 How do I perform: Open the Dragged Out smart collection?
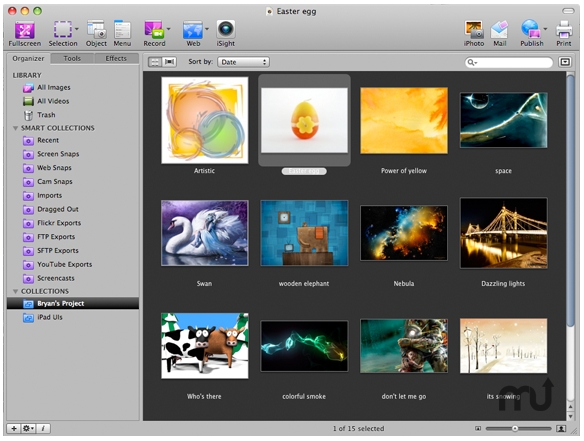pyautogui.click(x=73, y=209)
